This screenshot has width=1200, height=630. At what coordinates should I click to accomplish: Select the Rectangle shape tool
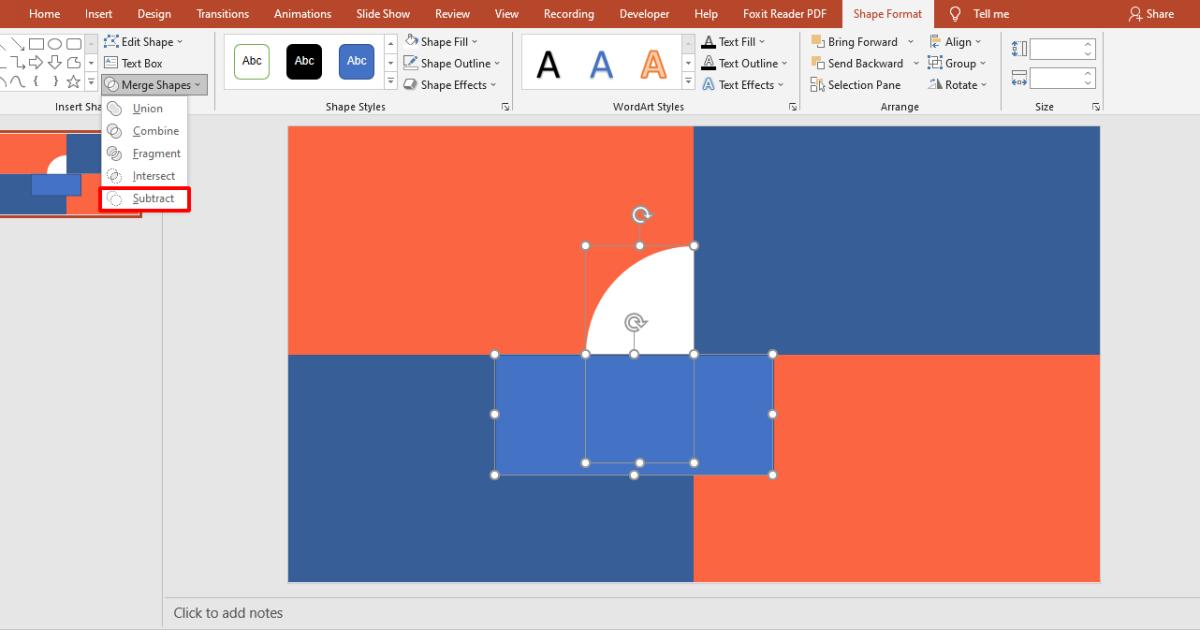pos(36,43)
